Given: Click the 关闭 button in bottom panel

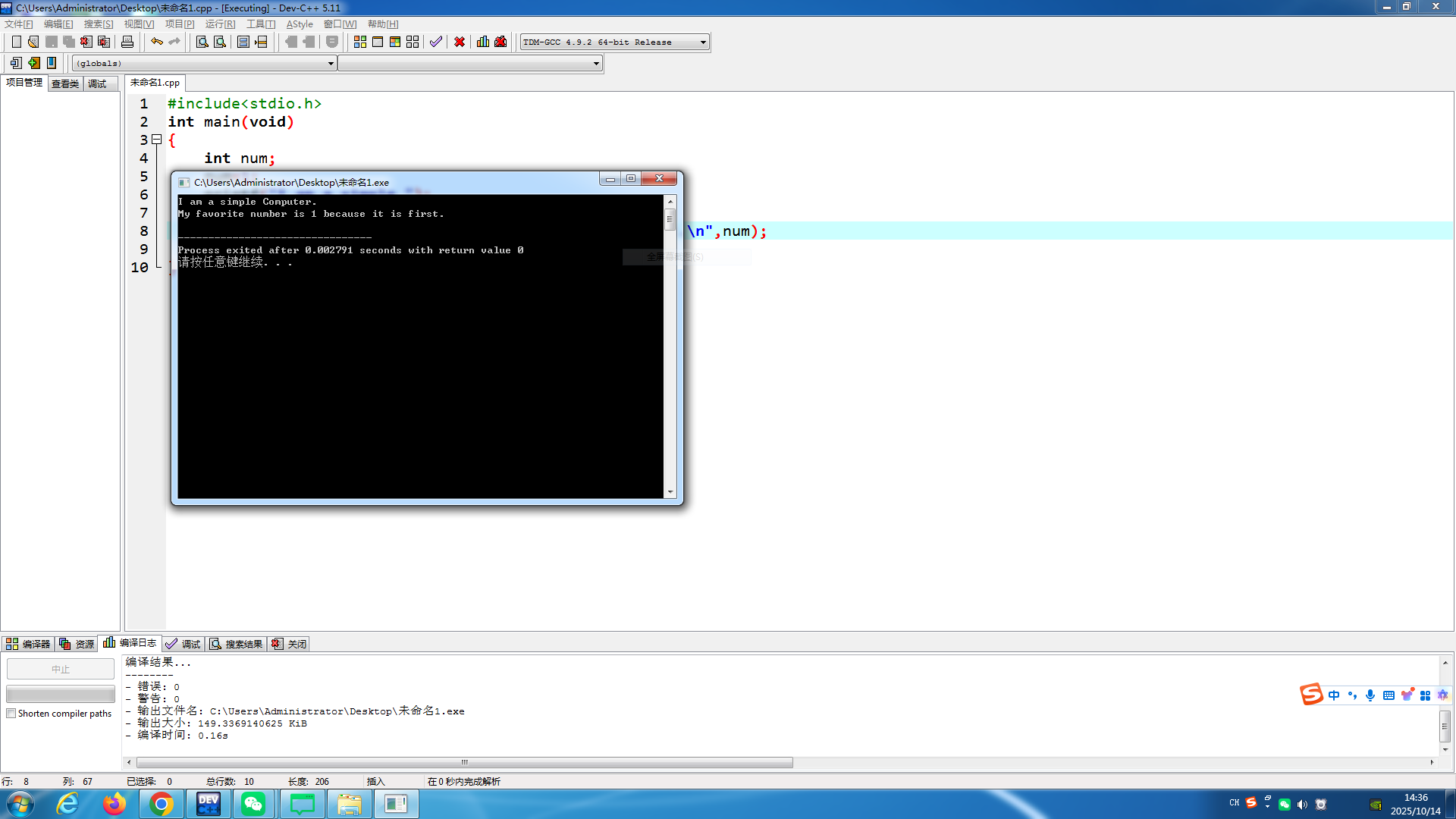Looking at the screenshot, I should [289, 644].
